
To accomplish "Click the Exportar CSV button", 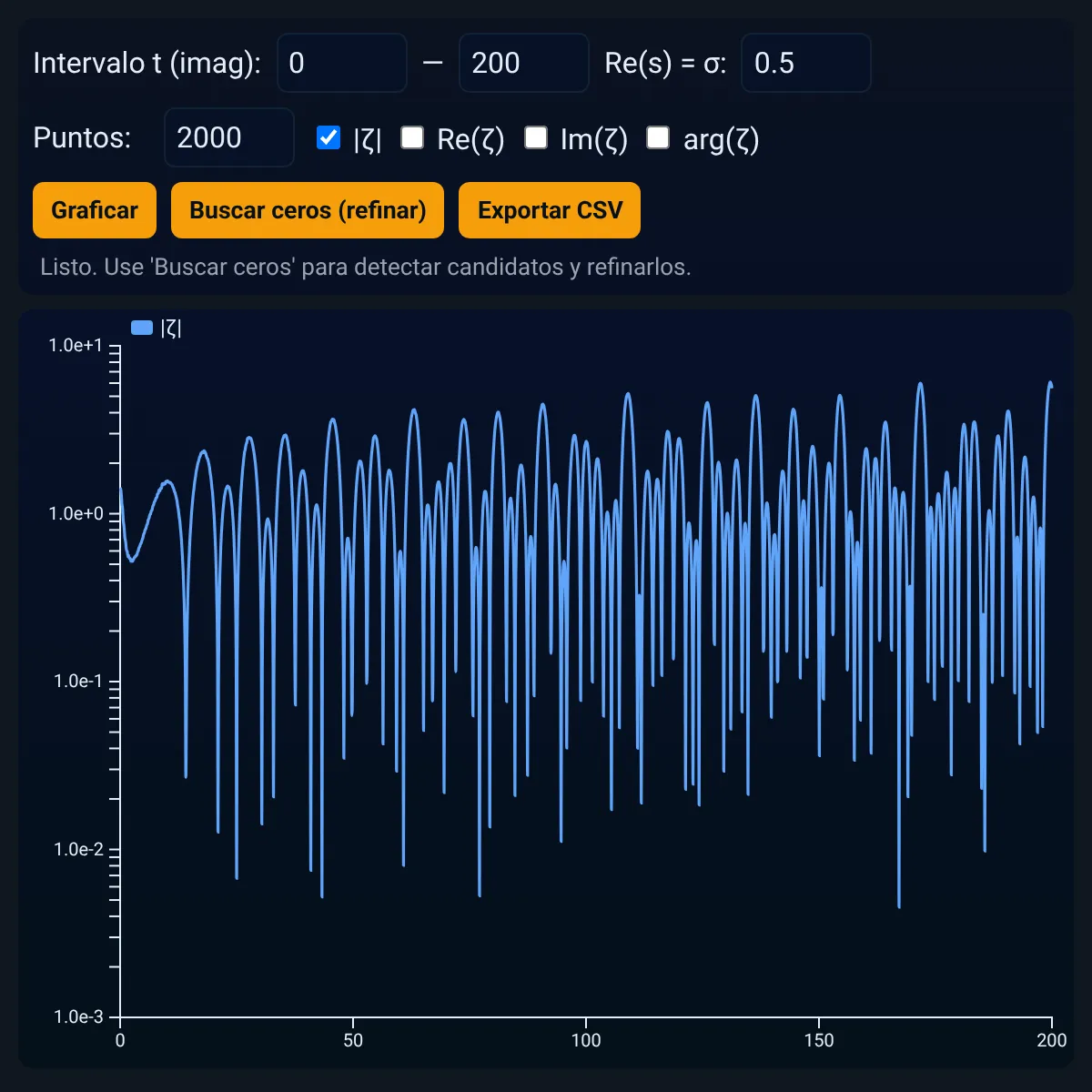I will click(550, 210).
